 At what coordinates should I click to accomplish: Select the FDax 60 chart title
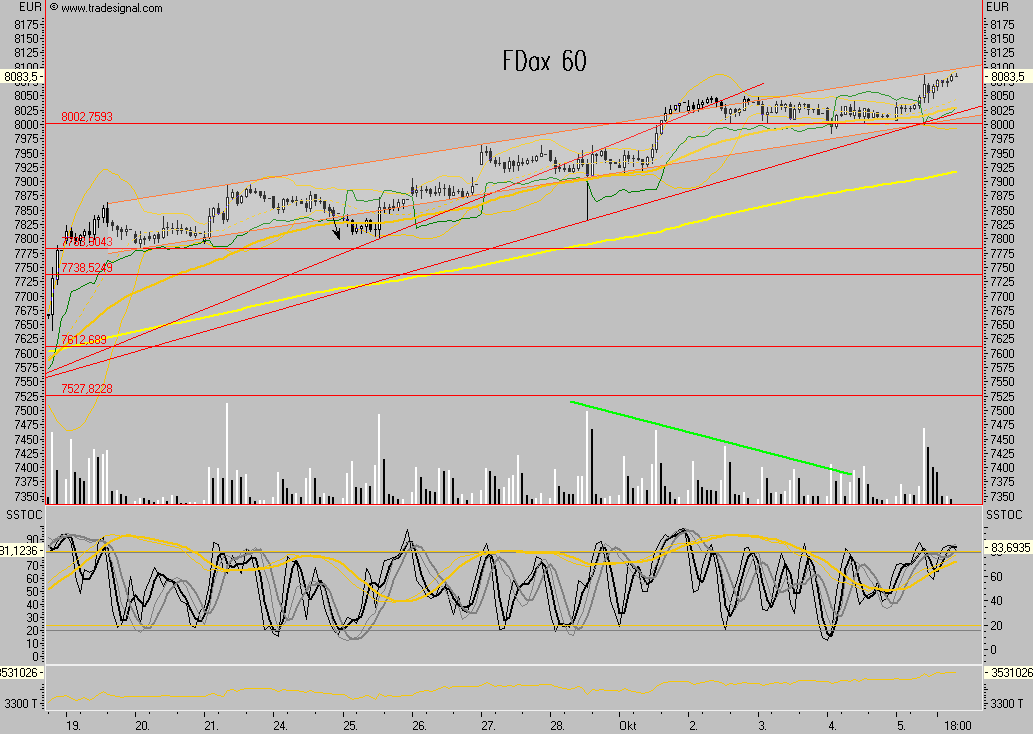544,62
